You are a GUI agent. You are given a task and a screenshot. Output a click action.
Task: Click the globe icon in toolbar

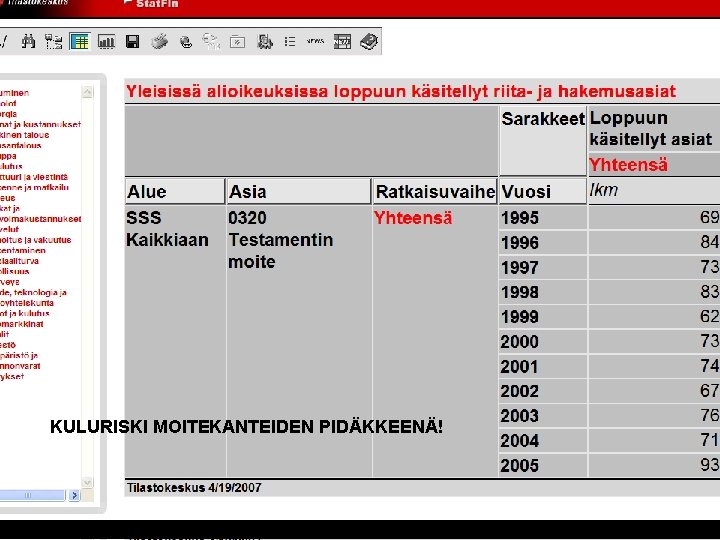pyautogui.click(x=186, y=42)
